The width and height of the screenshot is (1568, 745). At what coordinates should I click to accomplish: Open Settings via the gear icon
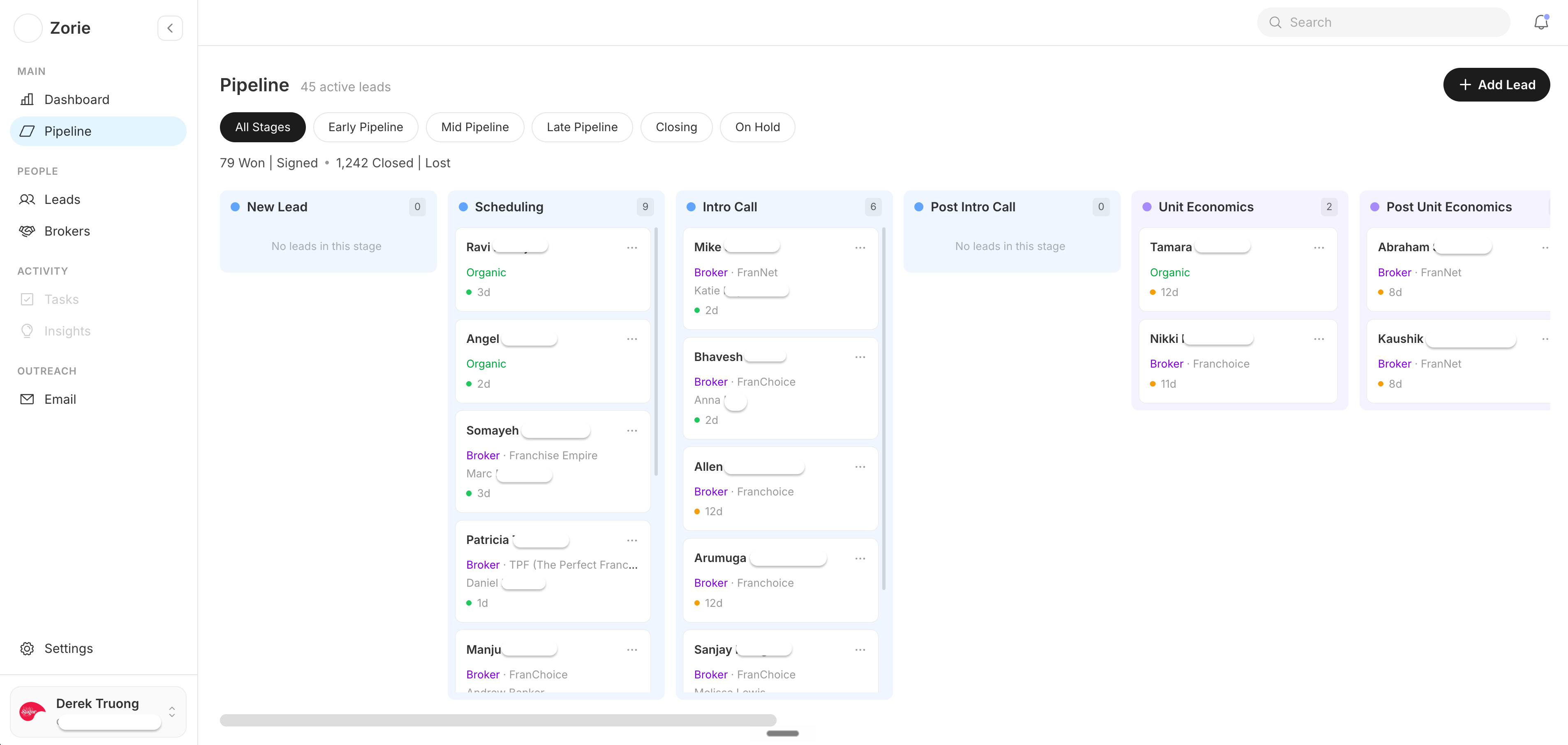tap(28, 648)
